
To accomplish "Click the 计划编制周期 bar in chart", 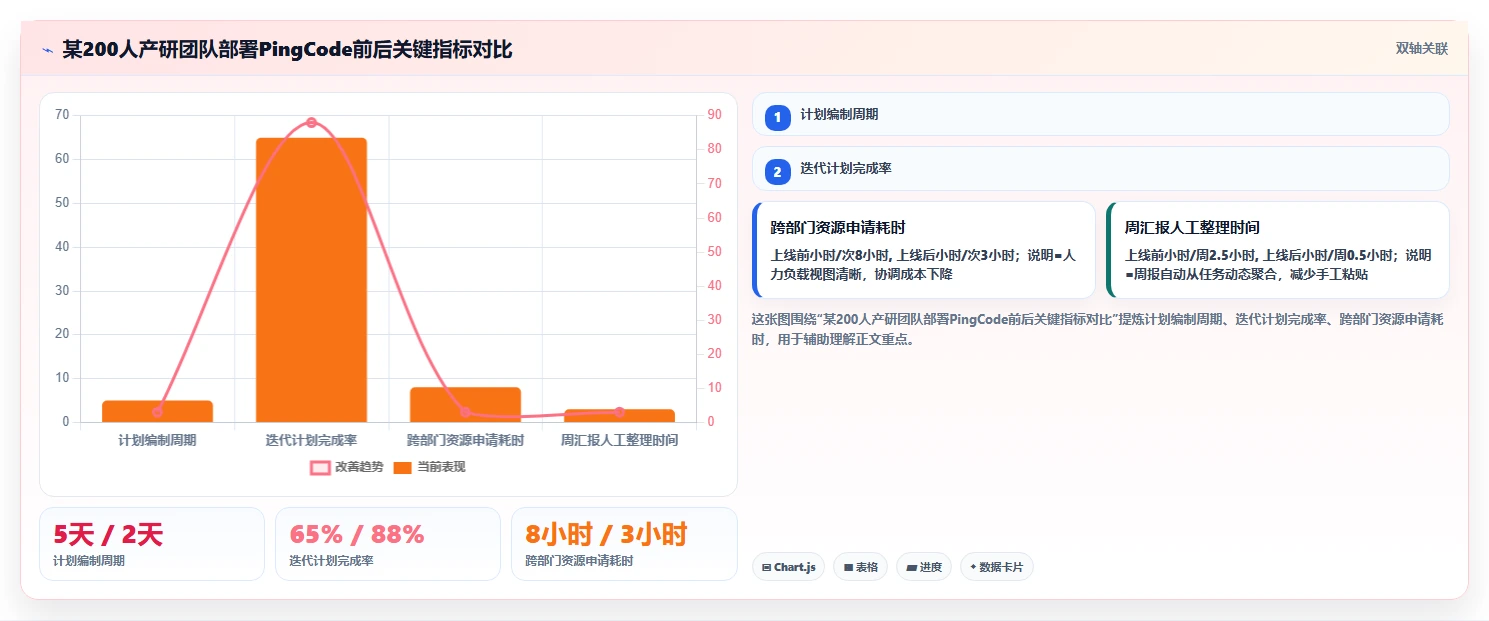I will [x=157, y=411].
